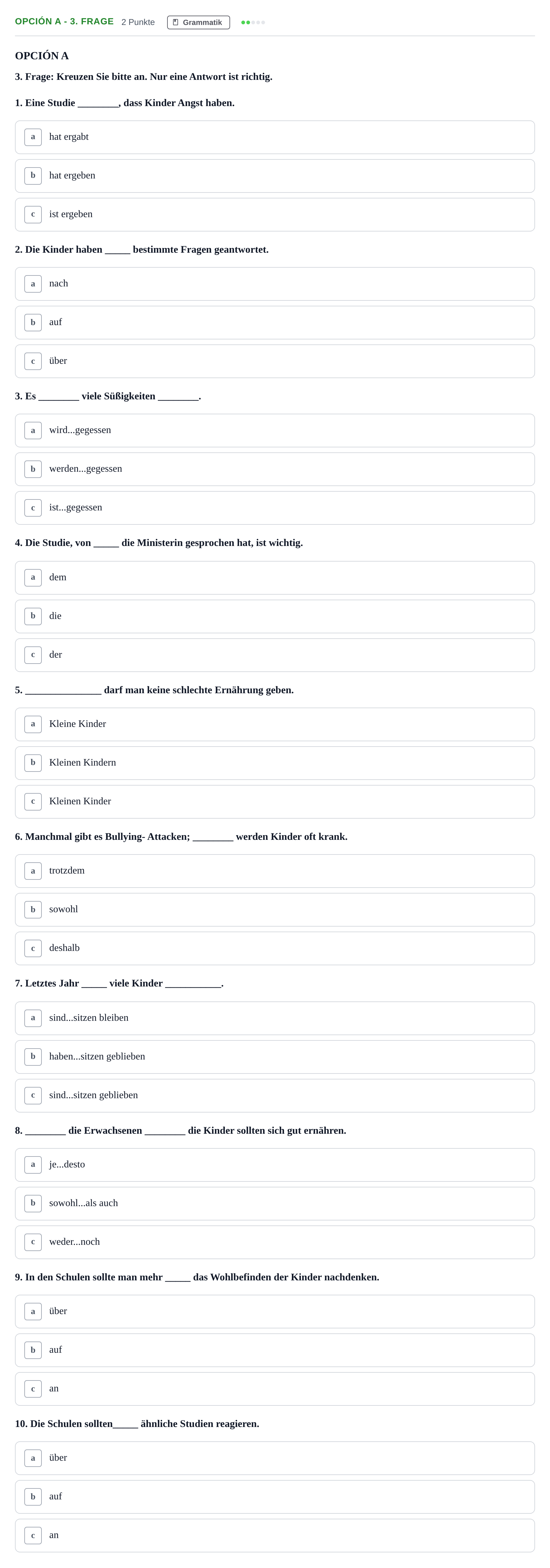Select 'der' in question 4
Viewport: 550px width, 1568px height.
tap(275, 655)
